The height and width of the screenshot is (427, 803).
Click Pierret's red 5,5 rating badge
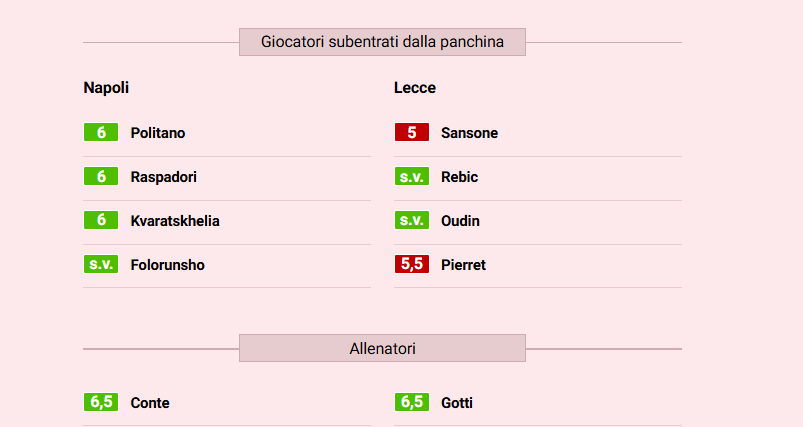pyautogui.click(x=412, y=265)
